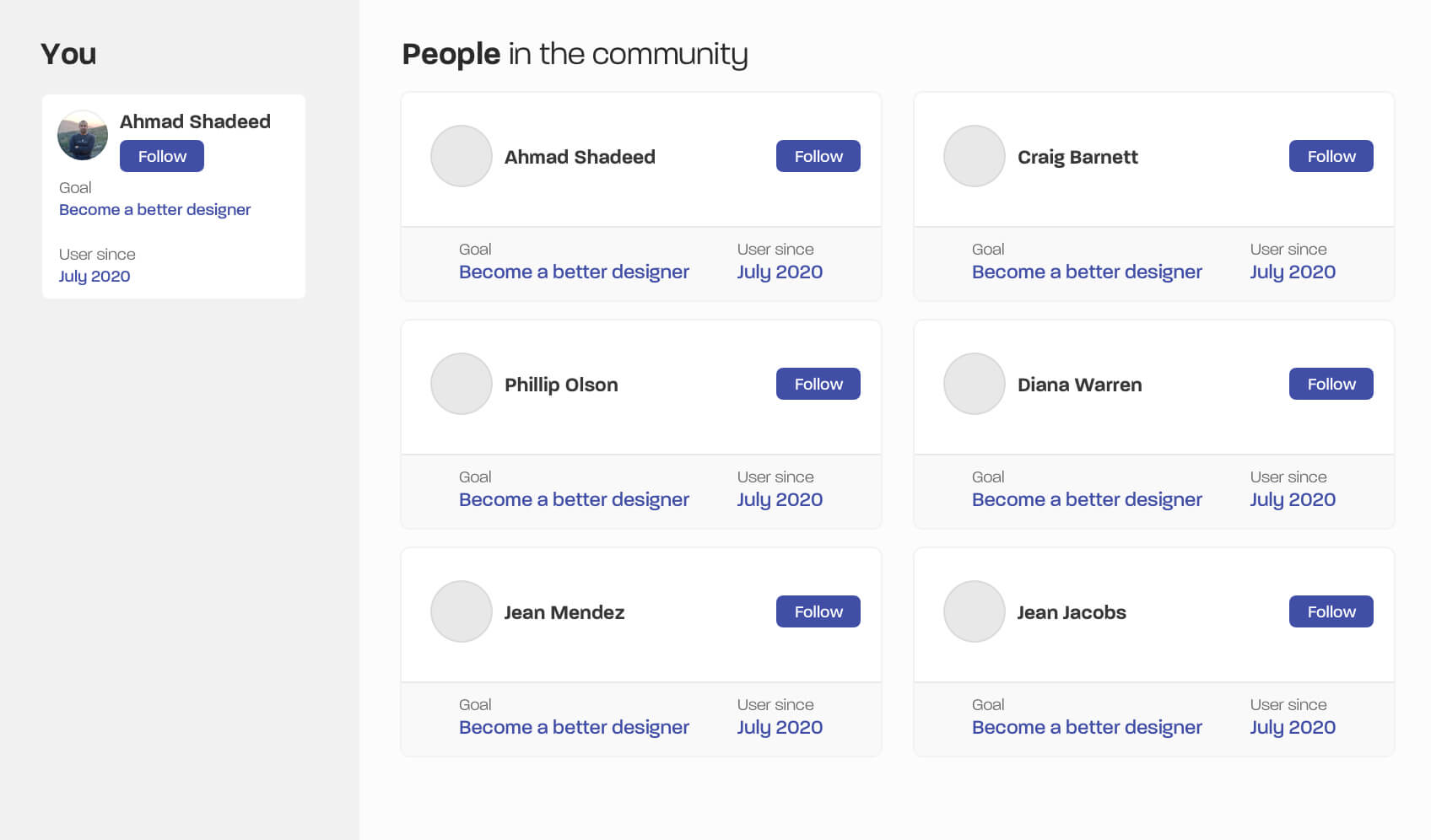Click community Ahmad Shadeed's avatar placeholder

coord(461,156)
